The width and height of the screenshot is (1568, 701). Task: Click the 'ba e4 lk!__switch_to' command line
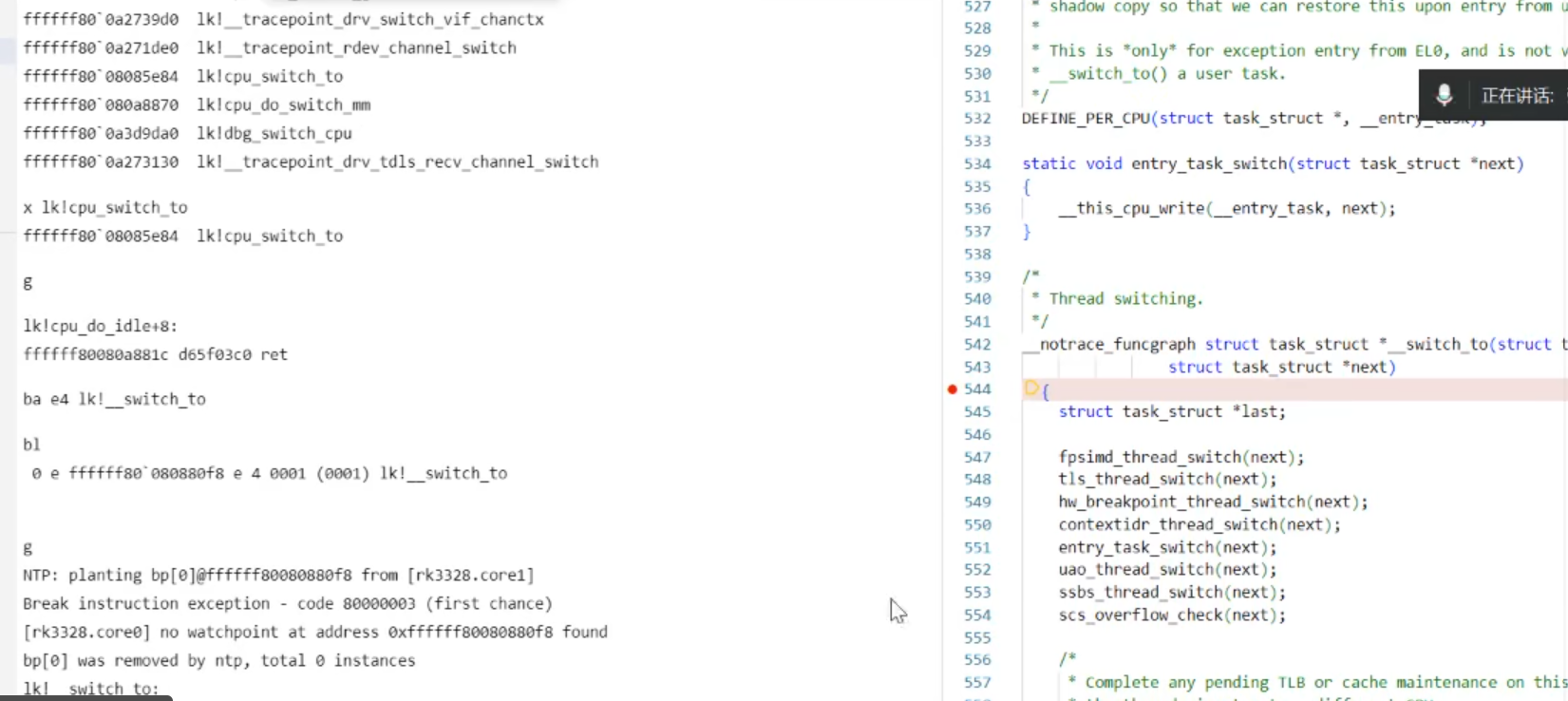[114, 400]
